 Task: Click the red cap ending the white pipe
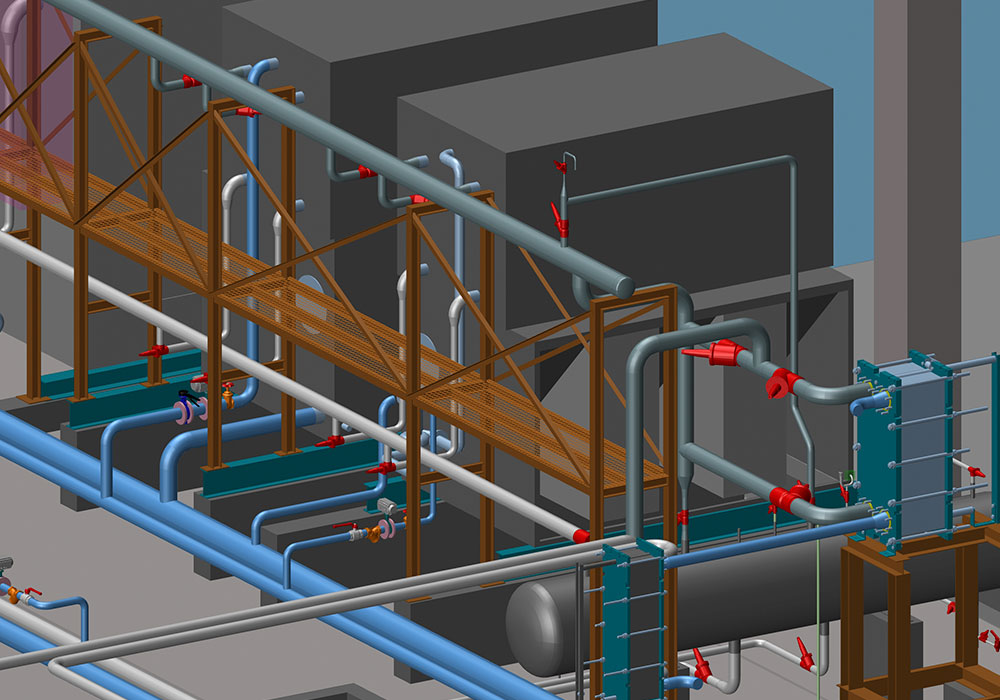click(x=580, y=537)
